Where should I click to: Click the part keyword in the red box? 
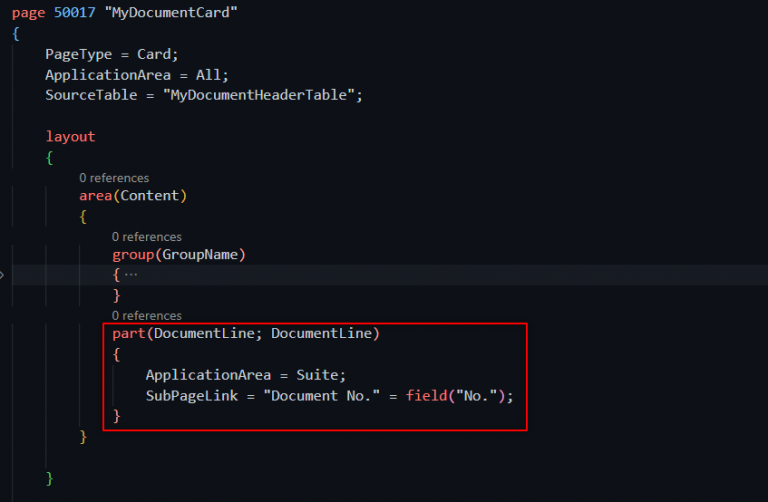click(x=128, y=333)
